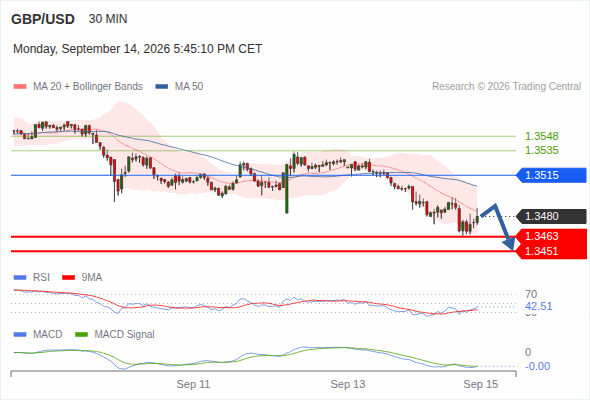The width and height of the screenshot is (590, 400).
Task: Click the red 1.3463 support price tag
Action: (552, 236)
